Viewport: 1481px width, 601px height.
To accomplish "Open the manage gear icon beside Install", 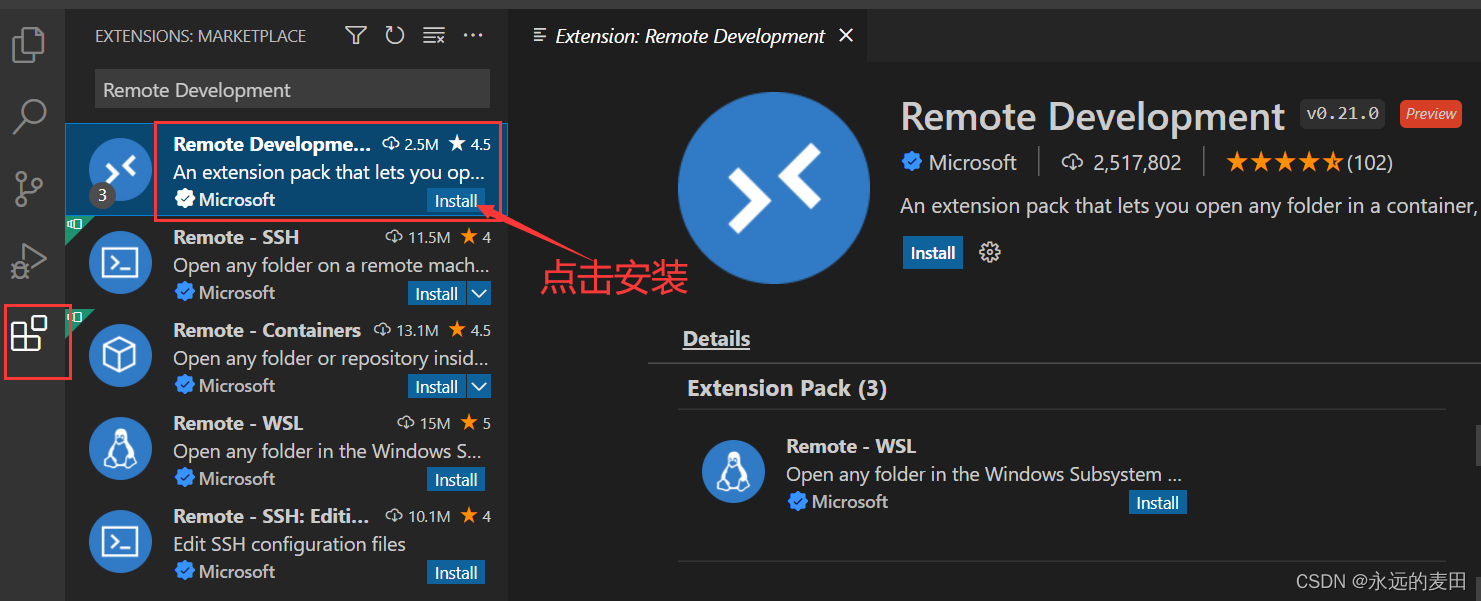I will click(990, 252).
